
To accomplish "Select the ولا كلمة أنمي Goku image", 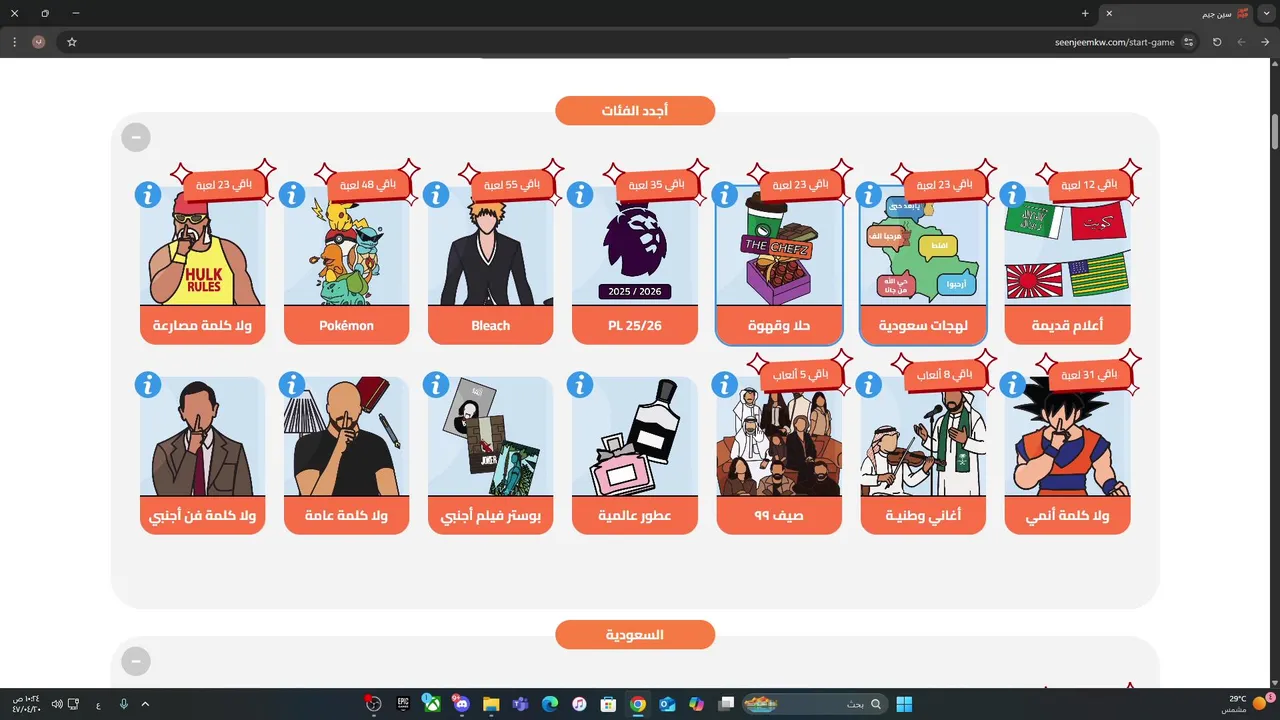I will point(1067,438).
